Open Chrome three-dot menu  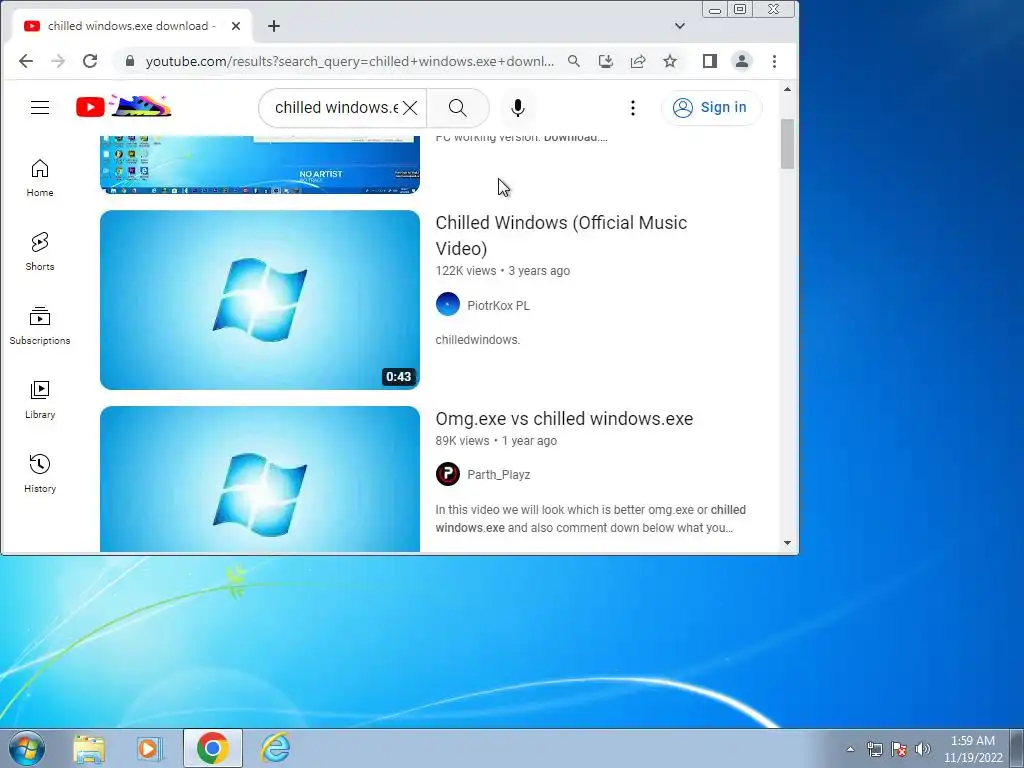click(x=775, y=61)
